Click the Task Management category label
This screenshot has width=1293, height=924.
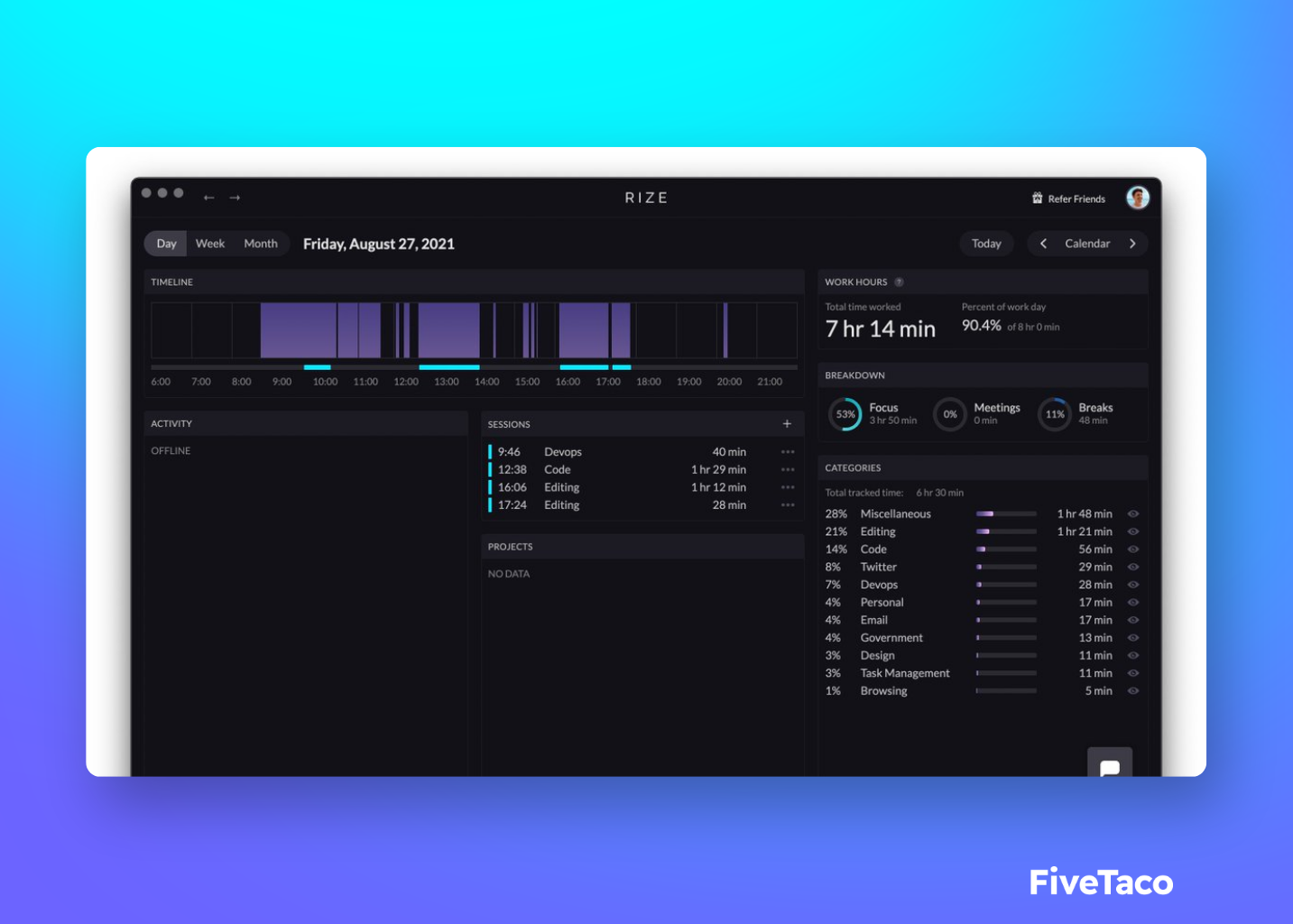(905, 673)
